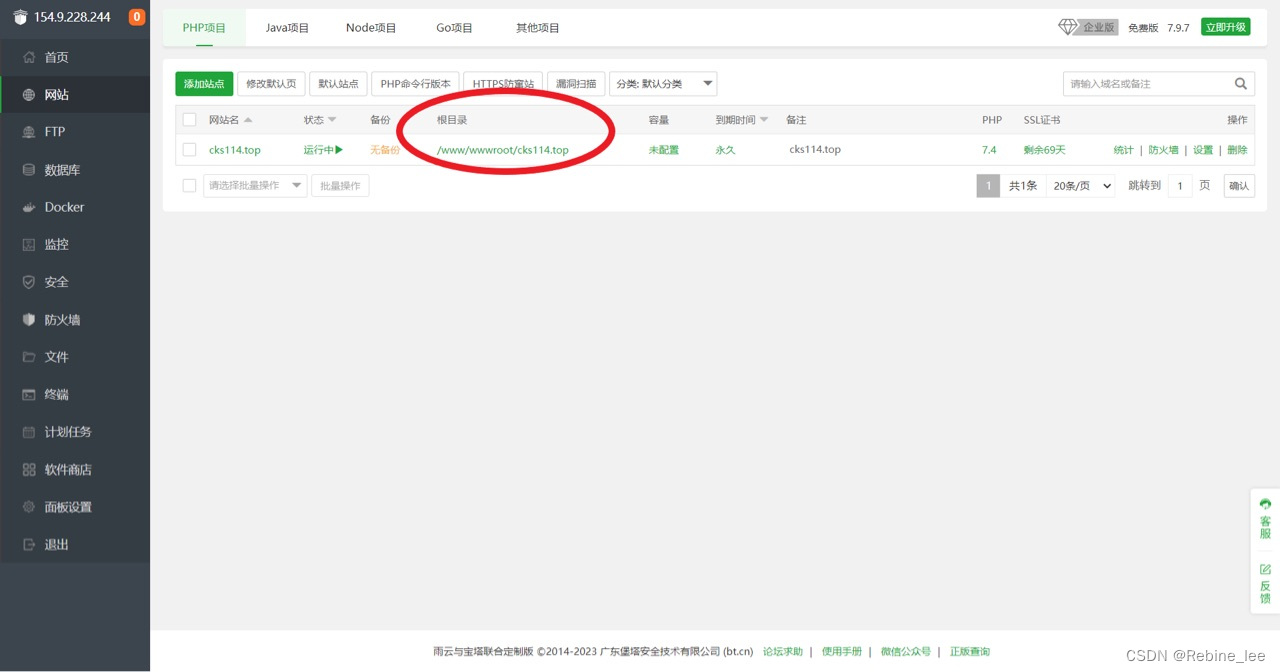Click the monitoring icon beside 监控

(x=29, y=244)
